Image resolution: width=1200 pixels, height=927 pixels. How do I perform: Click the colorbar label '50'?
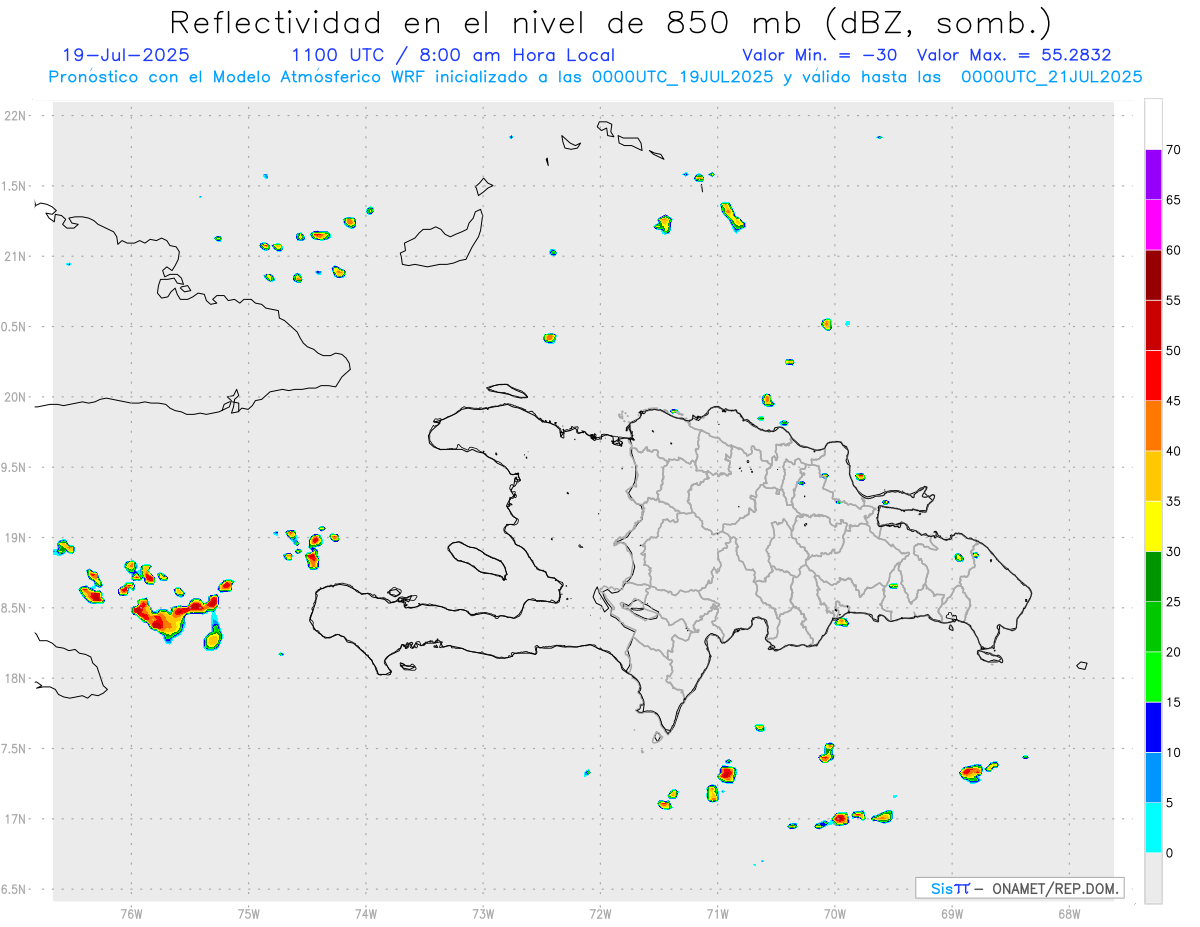pos(1173,351)
